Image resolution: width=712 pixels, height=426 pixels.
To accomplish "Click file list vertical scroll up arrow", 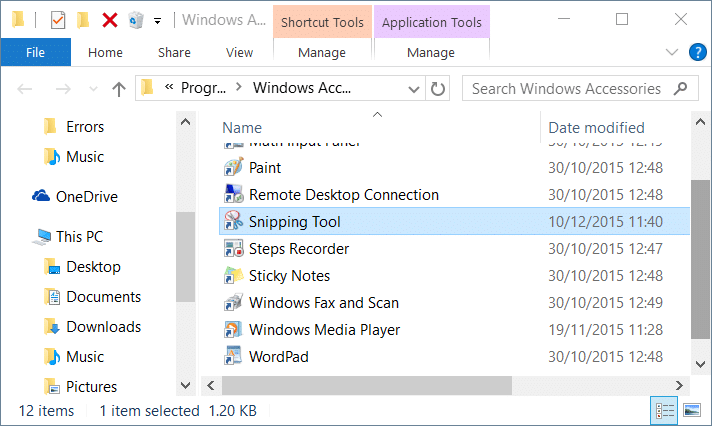I will [700, 122].
